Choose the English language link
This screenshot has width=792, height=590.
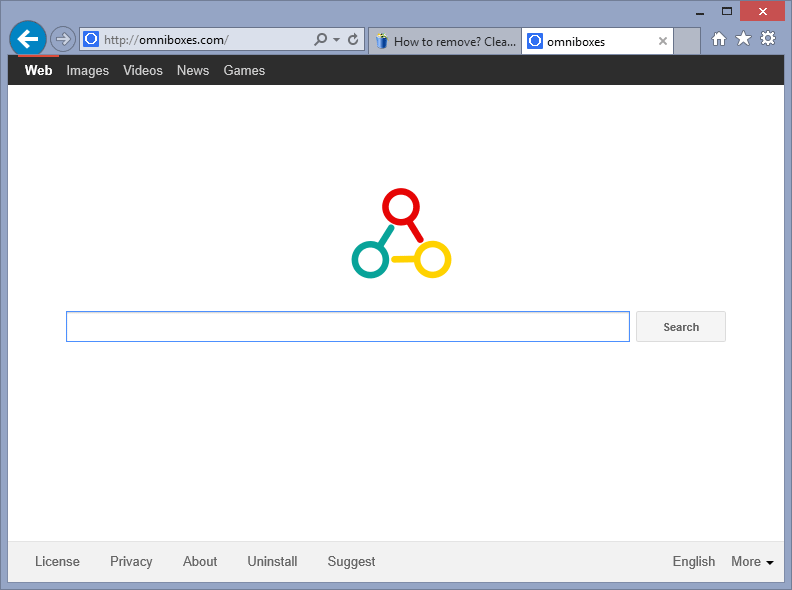[694, 562]
